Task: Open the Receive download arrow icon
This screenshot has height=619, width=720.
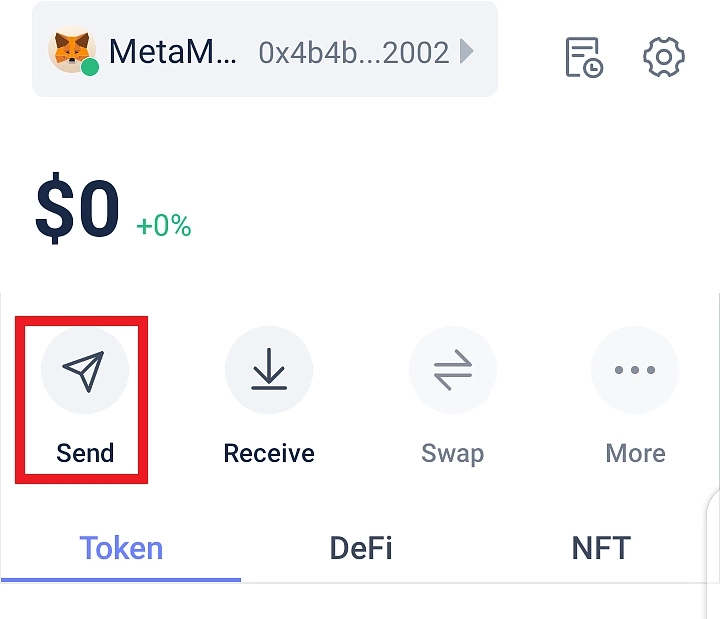Action: (x=269, y=370)
